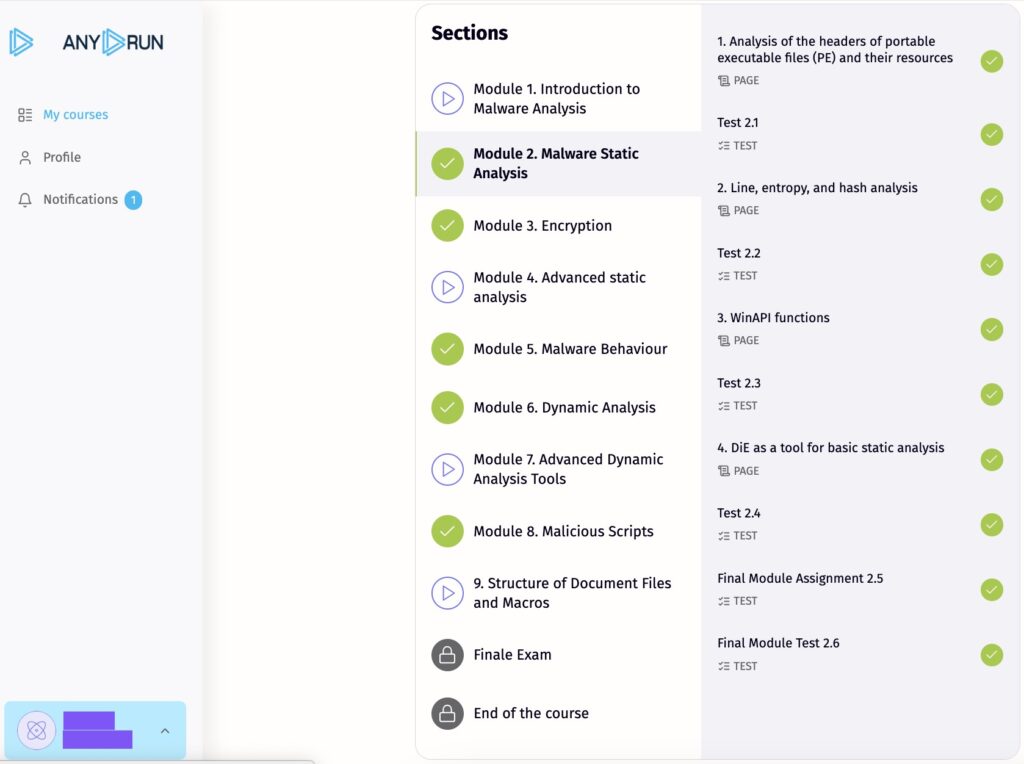The height and width of the screenshot is (764, 1024).
Task: Expand Module 3. Encryption section
Action: (542, 226)
